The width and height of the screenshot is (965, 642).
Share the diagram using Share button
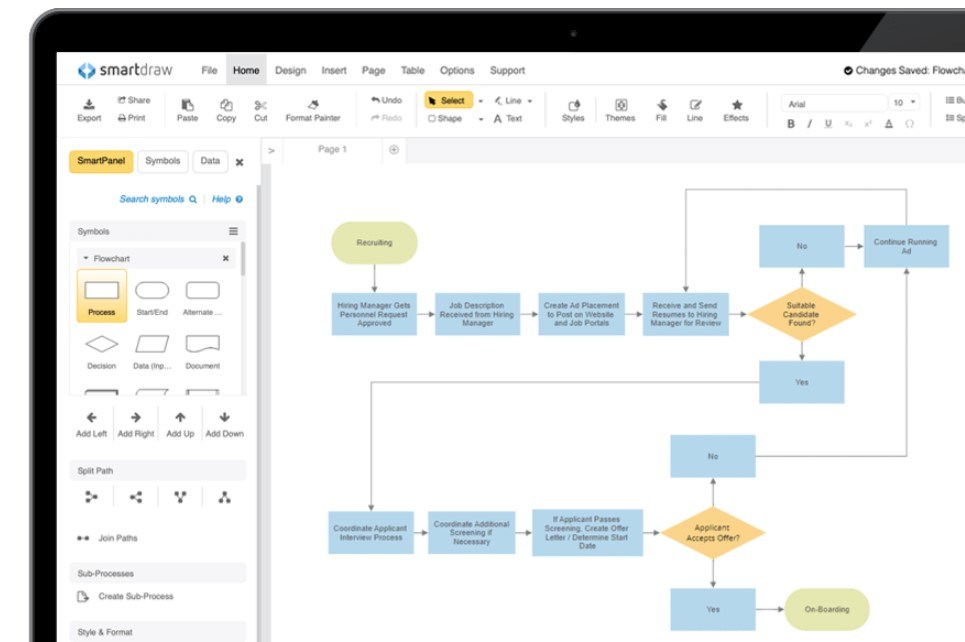tap(134, 100)
